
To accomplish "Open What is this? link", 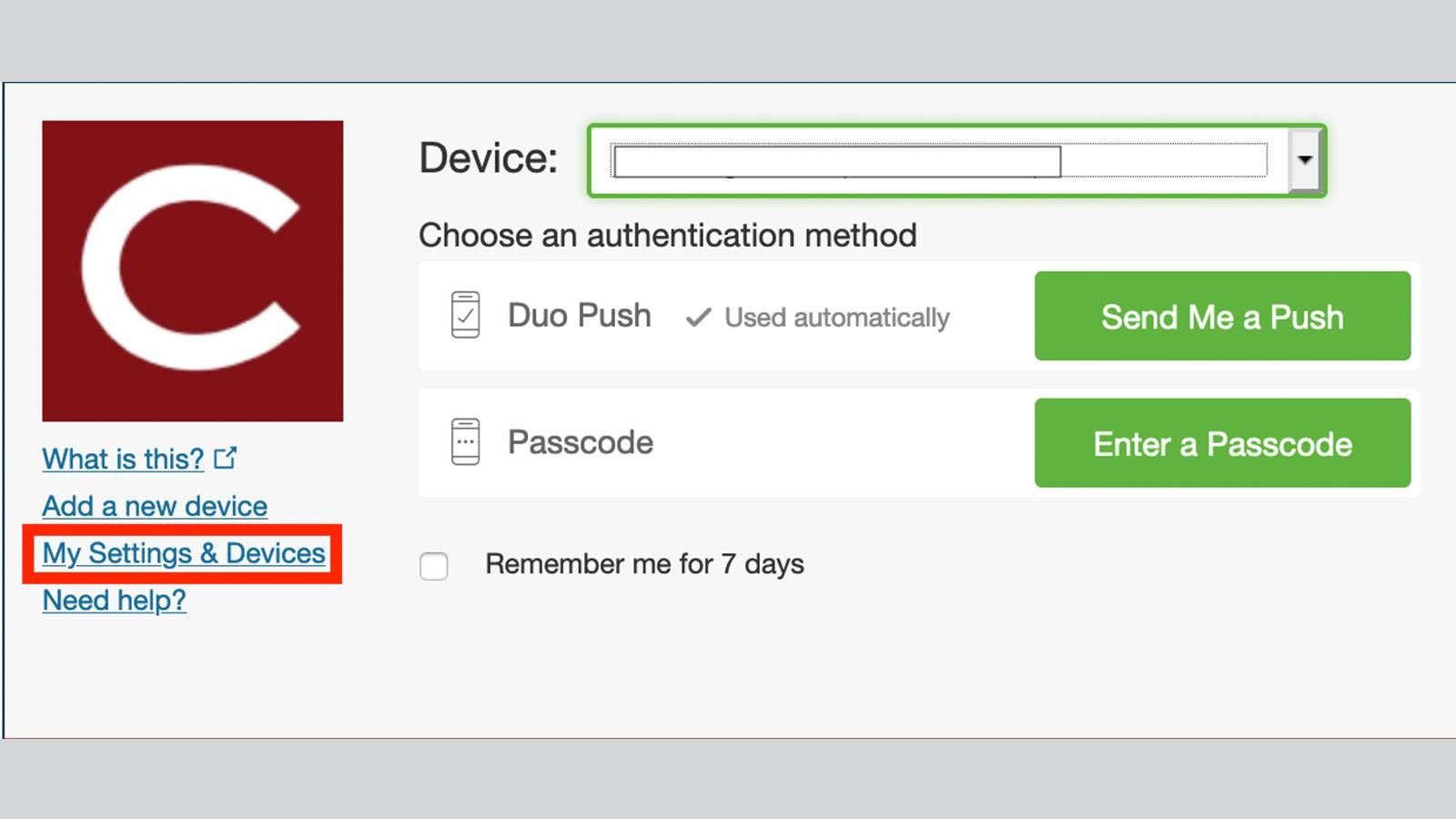I will (123, 459).
